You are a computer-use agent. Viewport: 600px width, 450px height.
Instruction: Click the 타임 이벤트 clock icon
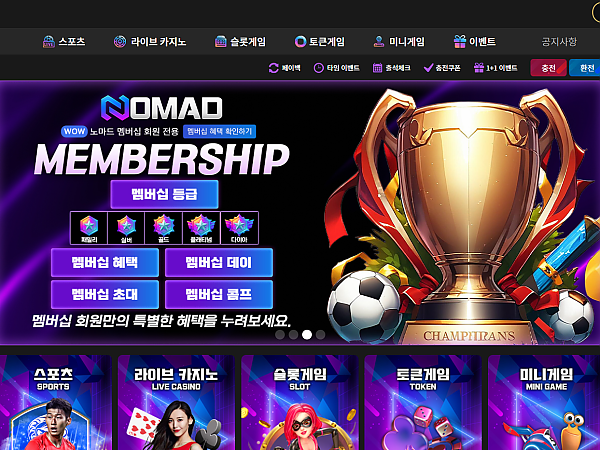click(x=318, y=68)
